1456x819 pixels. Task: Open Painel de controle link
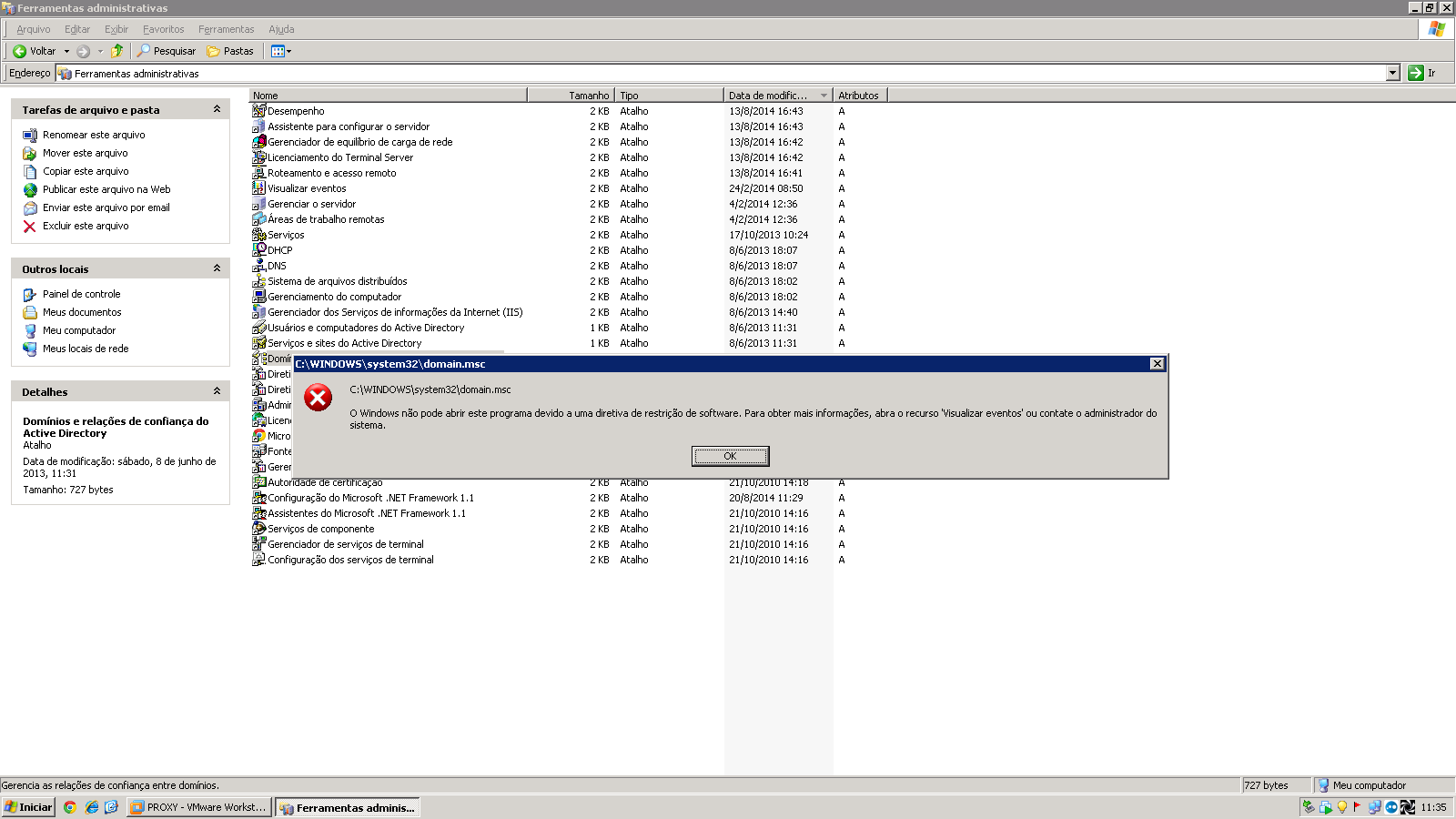82,294
